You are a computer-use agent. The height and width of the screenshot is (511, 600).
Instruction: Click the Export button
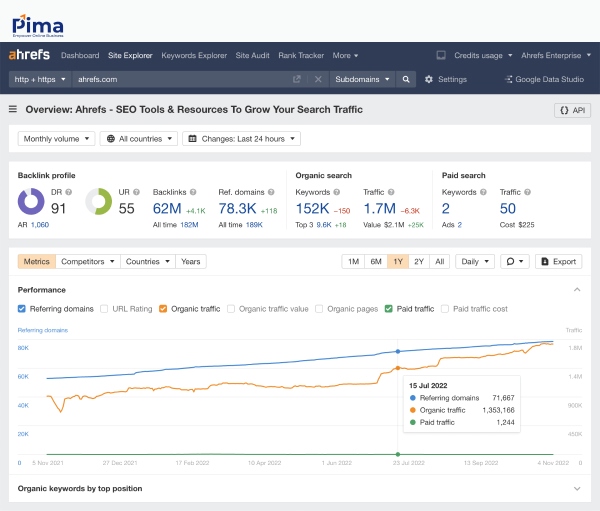558,261
